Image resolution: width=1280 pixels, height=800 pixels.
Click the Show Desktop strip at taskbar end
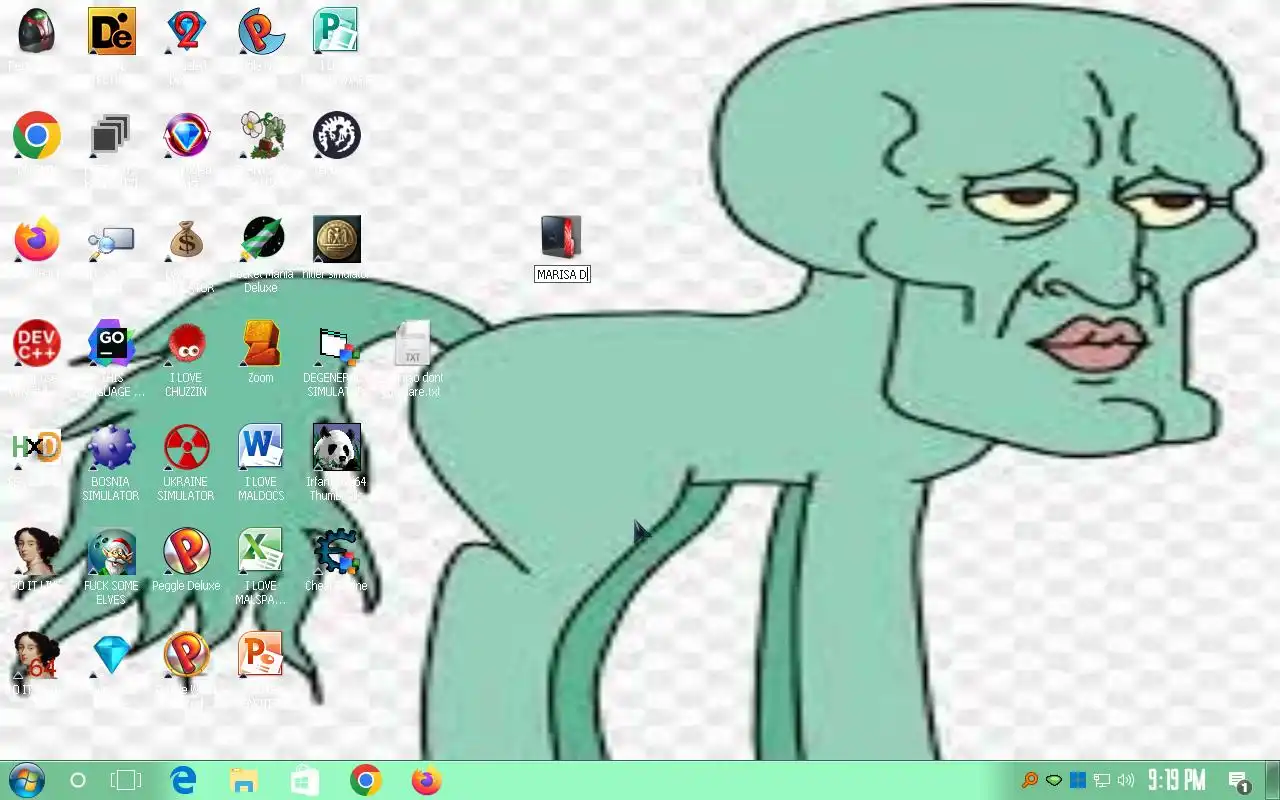(x=1274, y=780)
